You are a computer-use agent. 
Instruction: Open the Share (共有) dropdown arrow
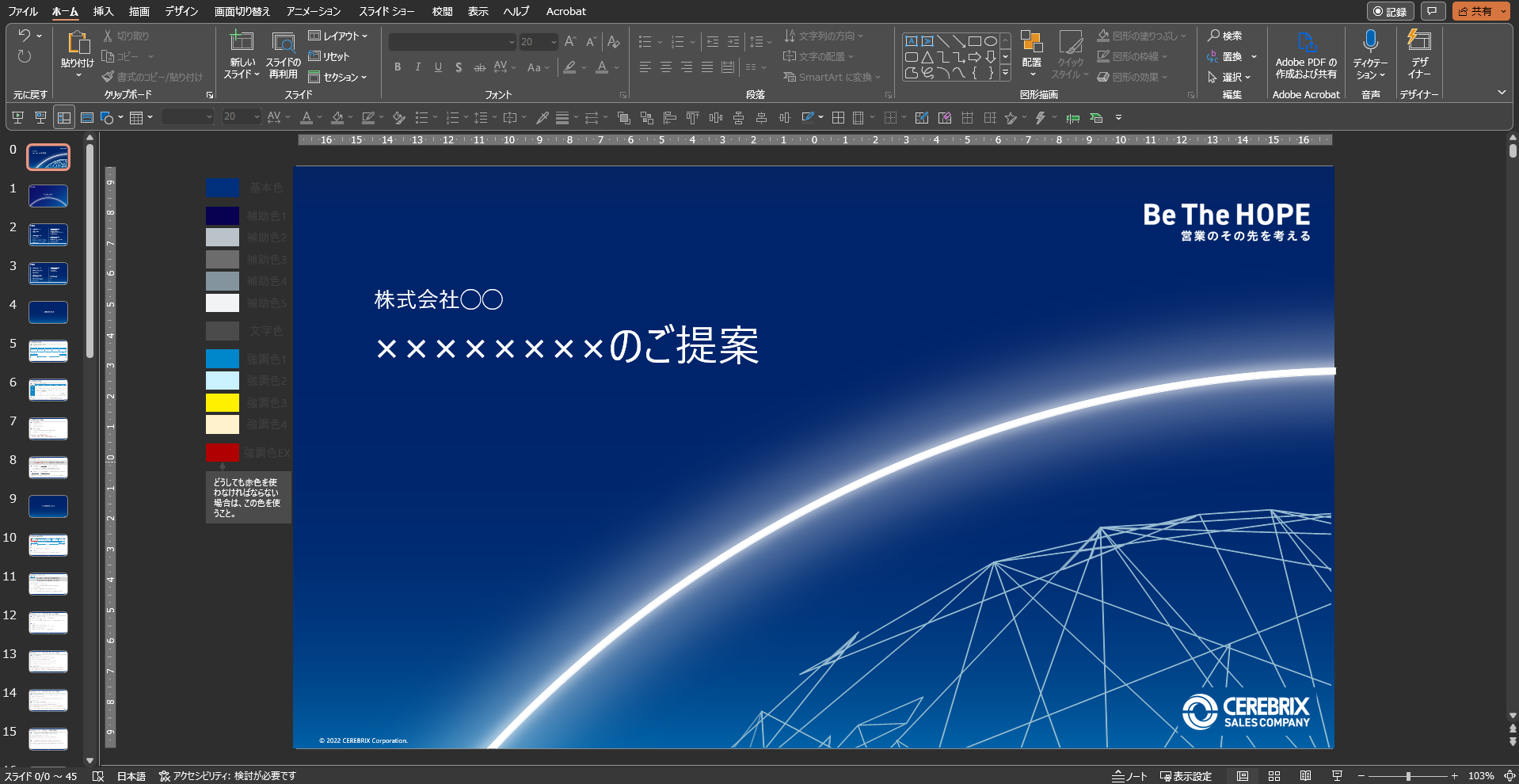[x=1503, y=11]
